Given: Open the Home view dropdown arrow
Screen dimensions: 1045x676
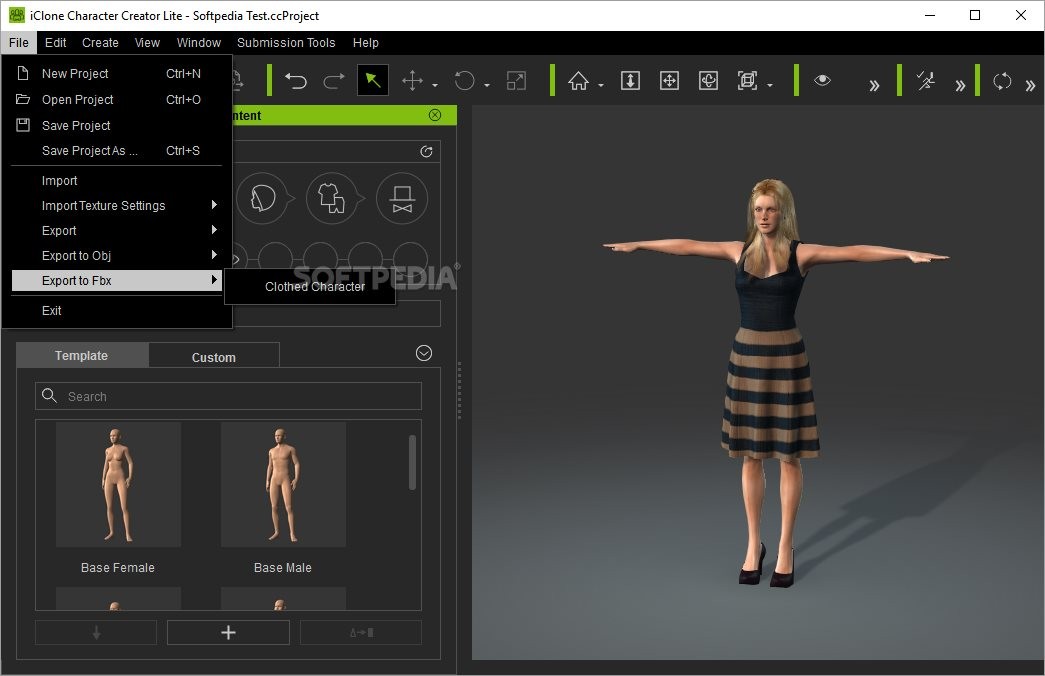Looking at the screenshot, I should tap(601, 85).
